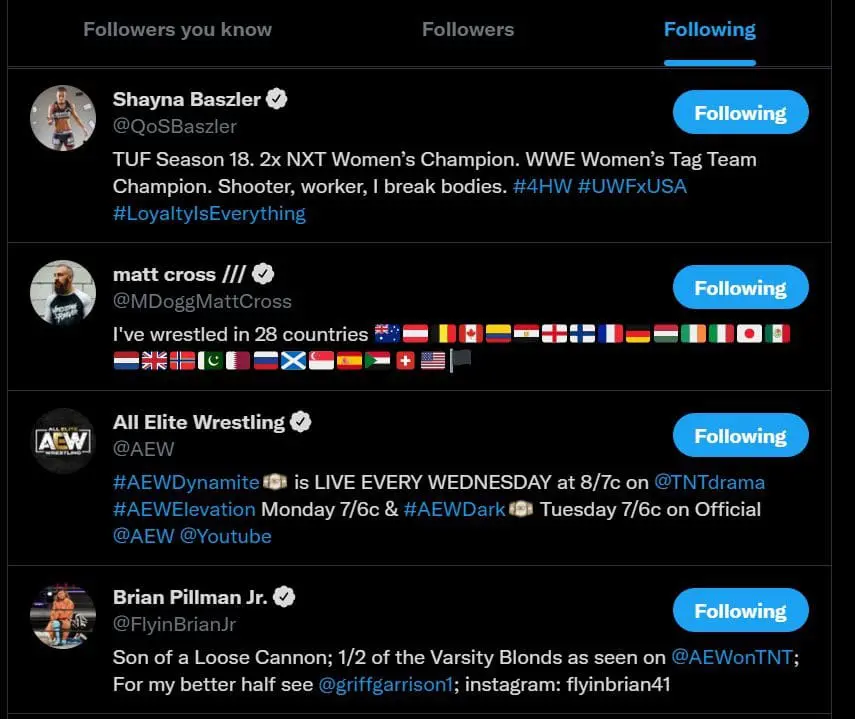Open the @TNTdrama mention link

(x=709, y=482)
